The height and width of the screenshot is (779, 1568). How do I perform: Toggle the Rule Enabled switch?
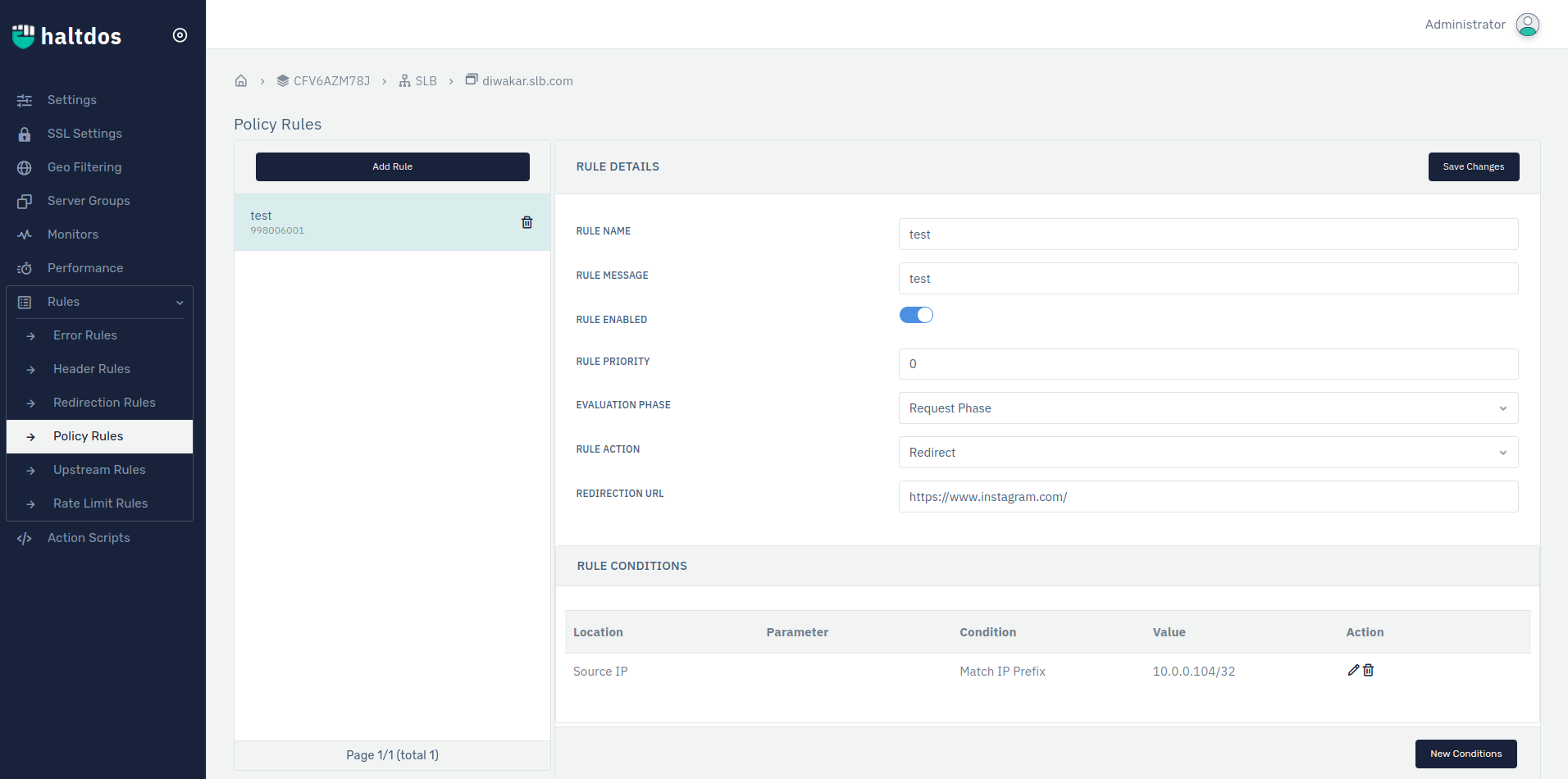916,315
